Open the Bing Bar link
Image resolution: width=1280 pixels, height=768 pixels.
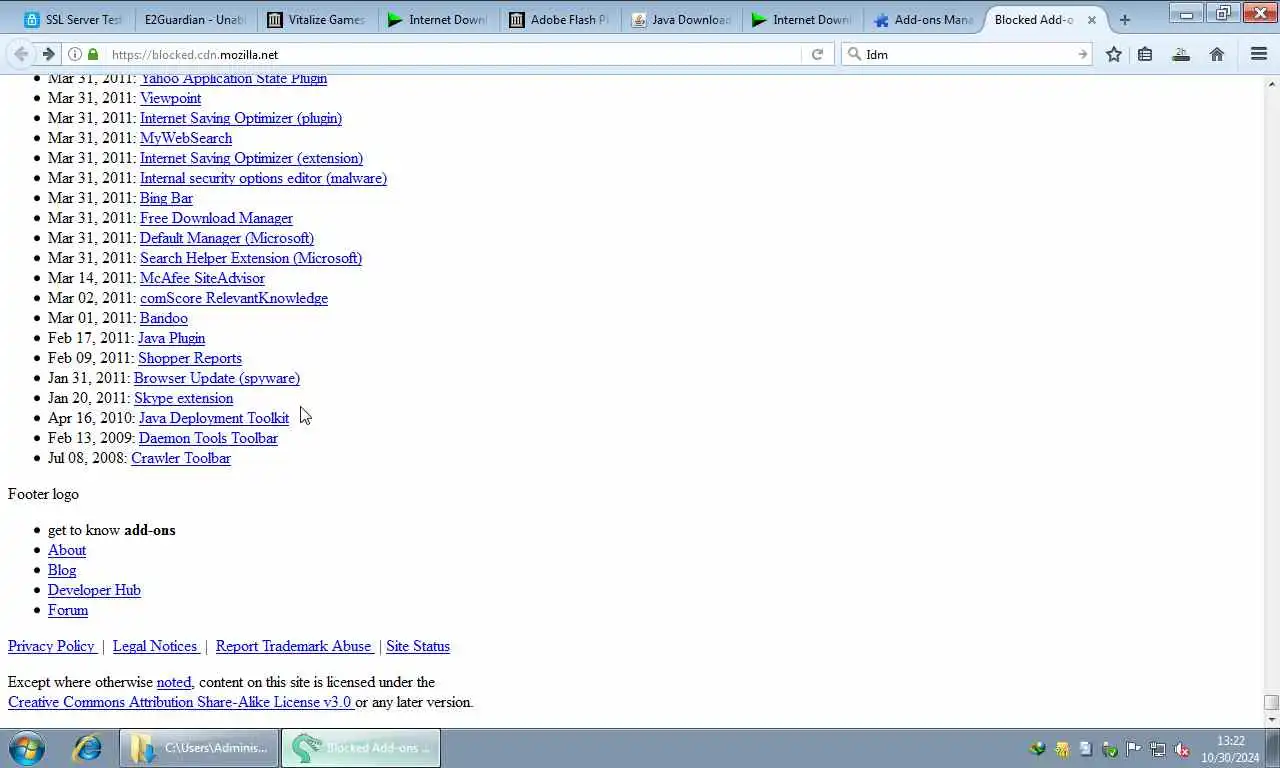click(x=166, y=198)
